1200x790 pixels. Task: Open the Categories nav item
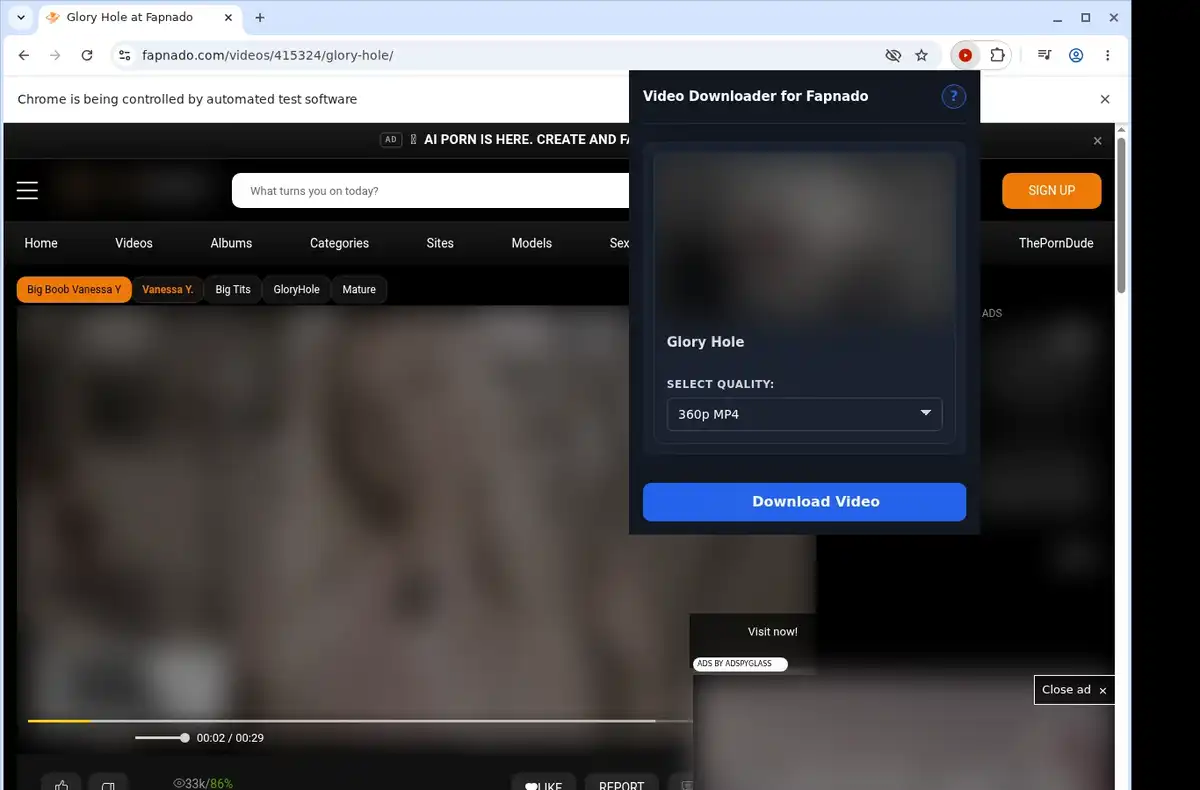[x=339, y=243]
